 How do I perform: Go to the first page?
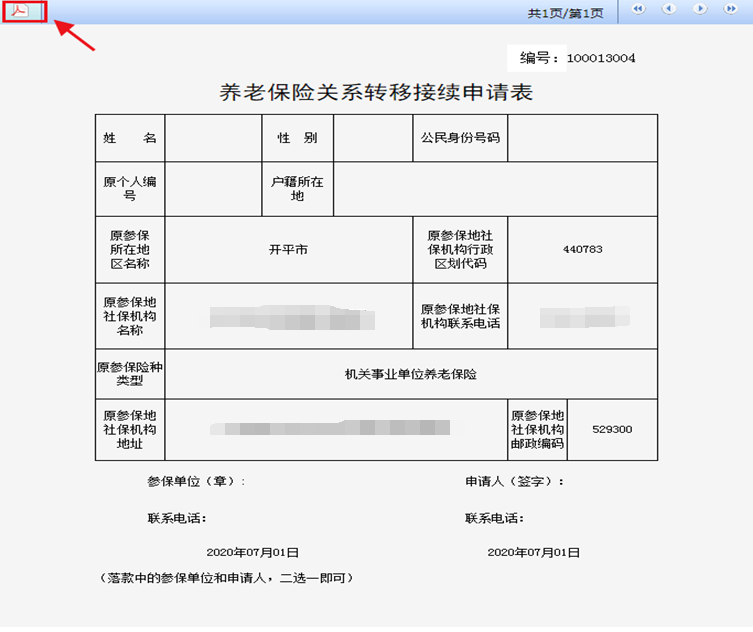pos(639,9)
